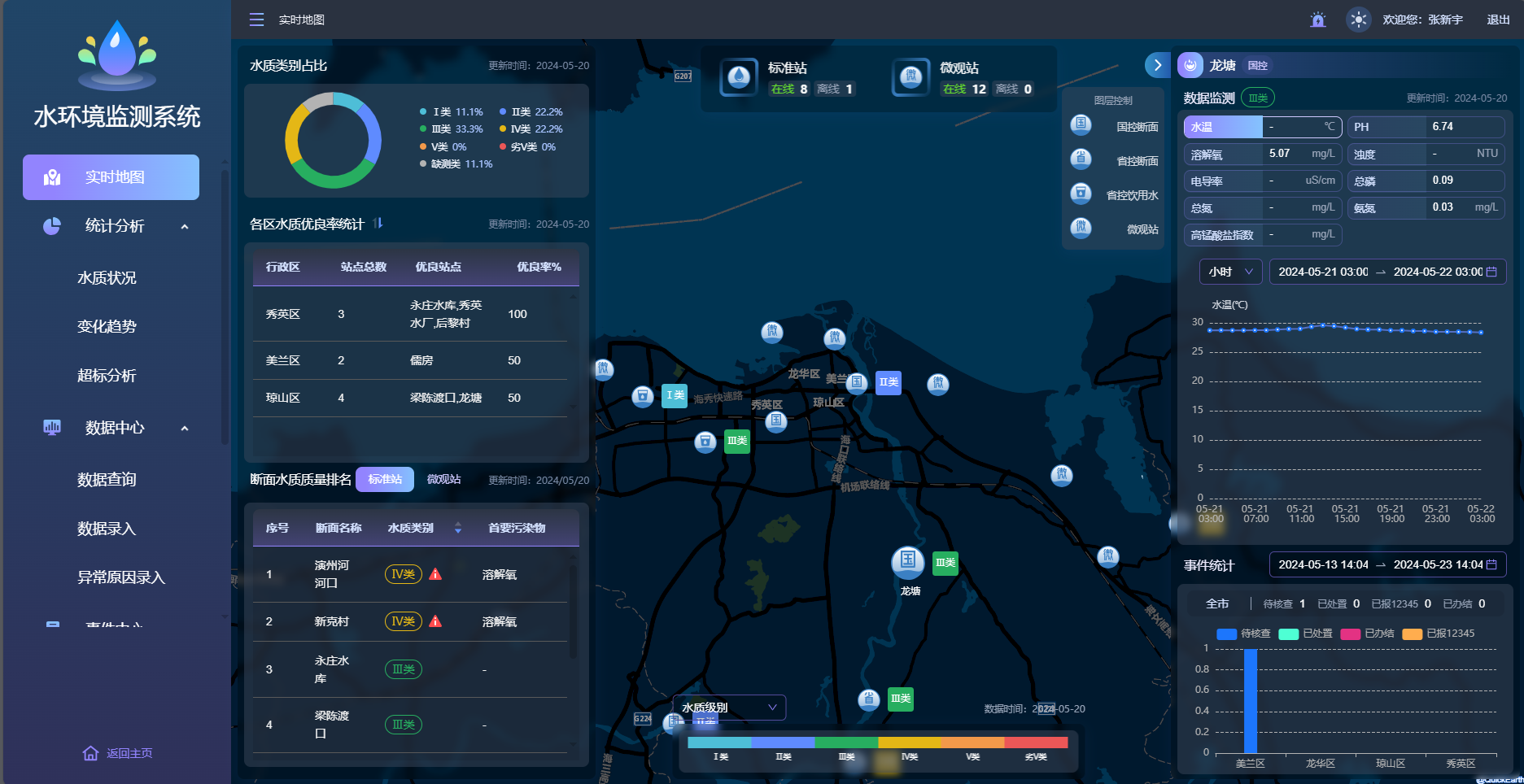Click the 美兰区 blue bar in chart
1524x784 pixels.
pos(1251,700)
